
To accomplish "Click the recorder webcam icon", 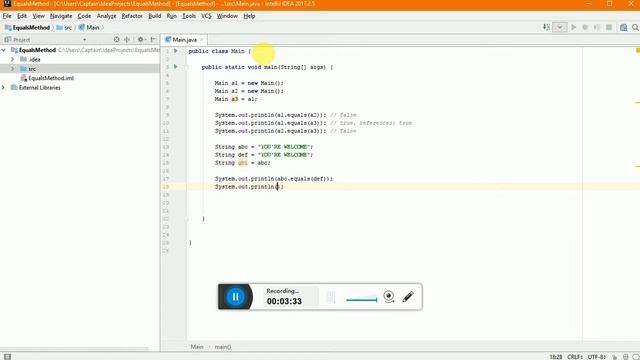I will click(x=389, y=296).
